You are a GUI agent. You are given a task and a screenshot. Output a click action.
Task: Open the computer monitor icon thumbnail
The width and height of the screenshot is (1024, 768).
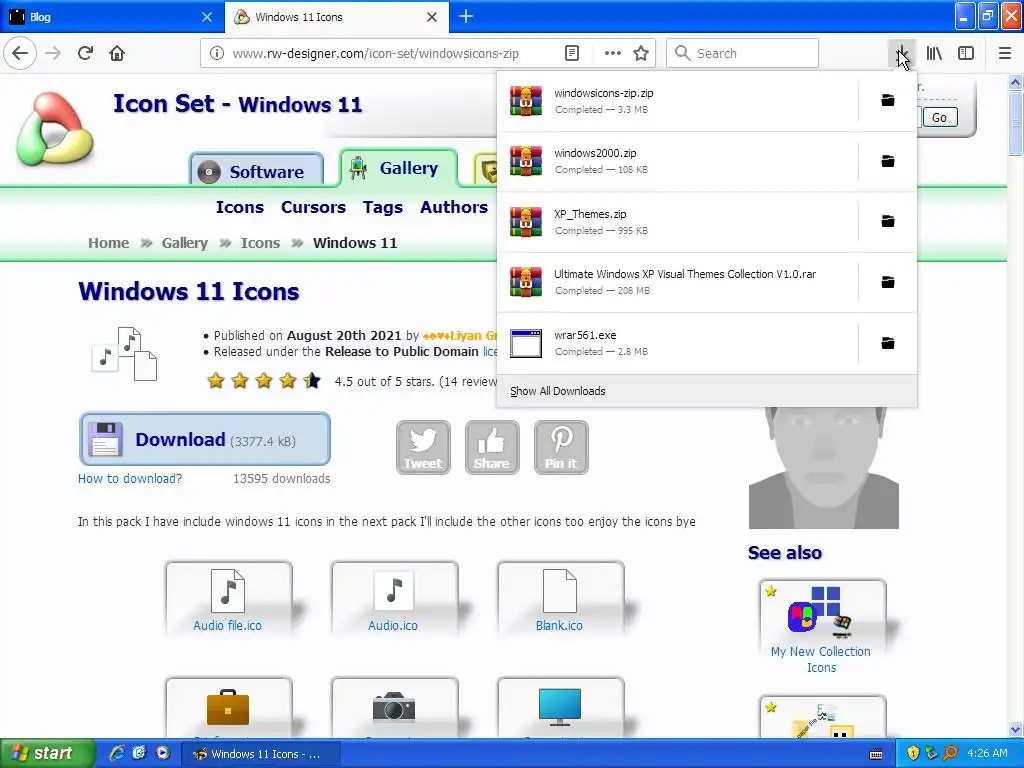click(x=560, y=708)
